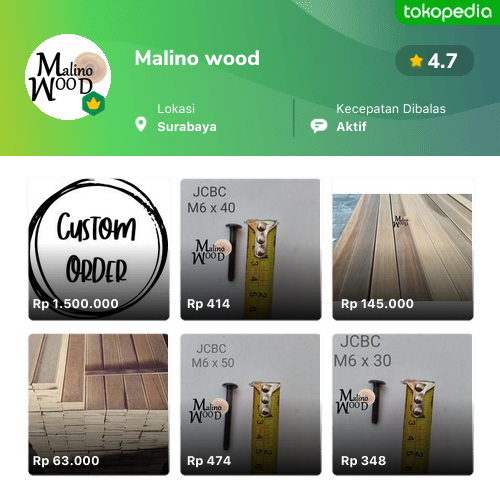Screen dimensions: 500x500
Task: Click the Aktif reply status text
Action: coord(351,127)
